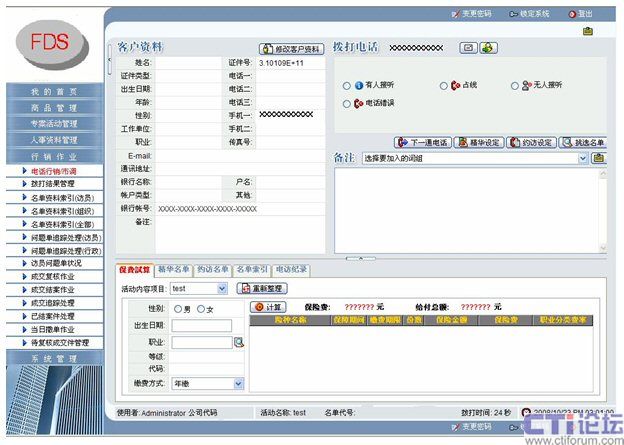Click the 更更密码 change password icon
Image resolution: width=624 pixels, height=445 pixels.
tap(454, 14)
